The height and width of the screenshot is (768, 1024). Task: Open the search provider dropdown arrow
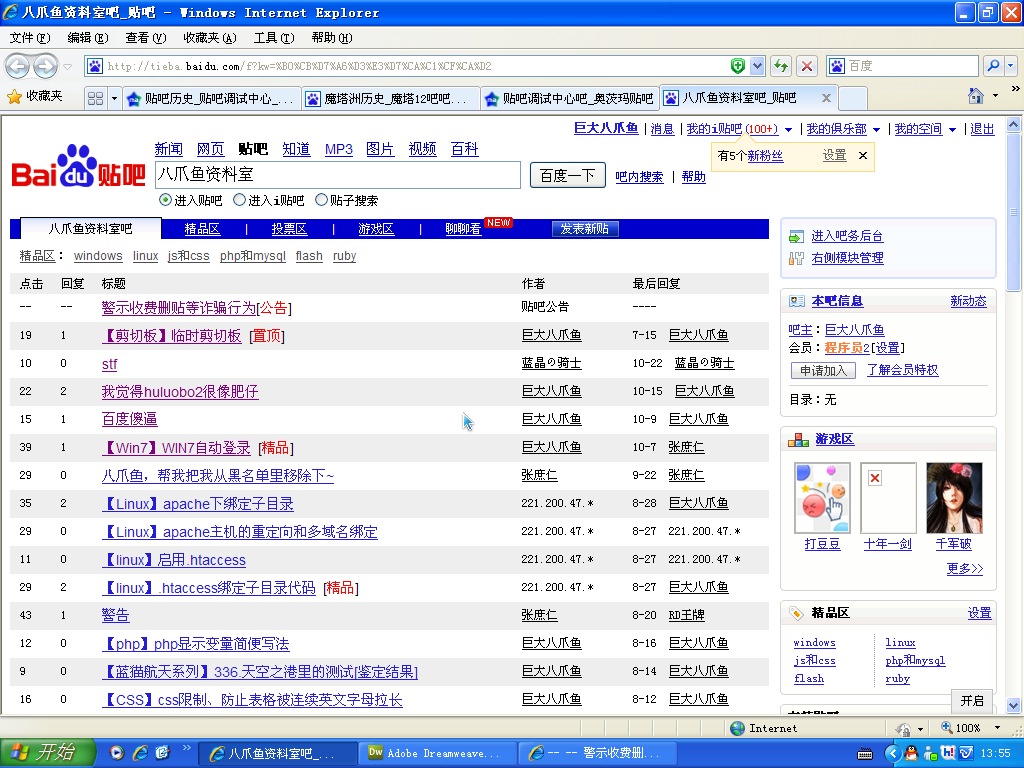click(1010, 66)
